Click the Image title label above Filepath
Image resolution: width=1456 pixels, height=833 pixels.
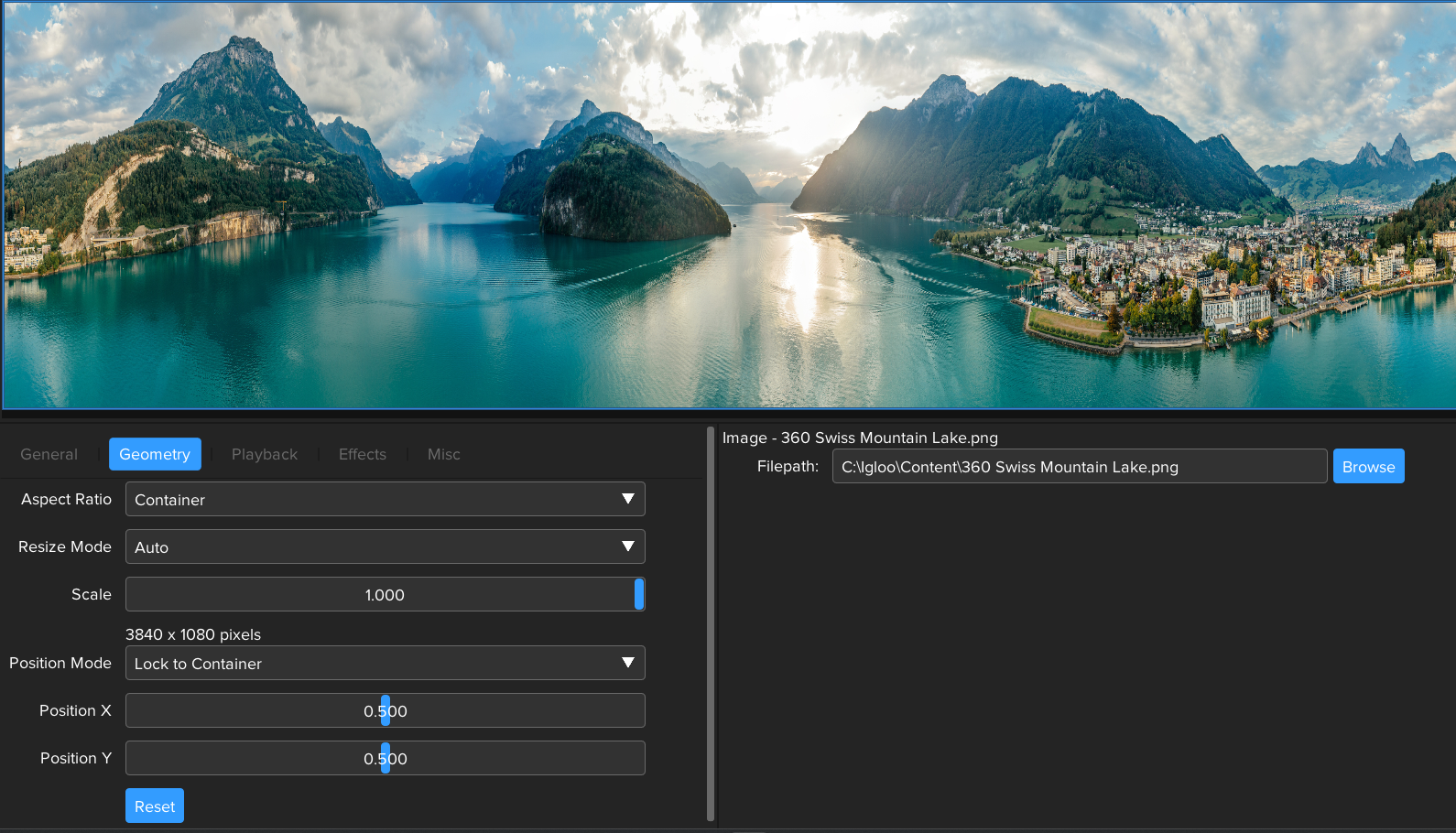coord(860,438)
